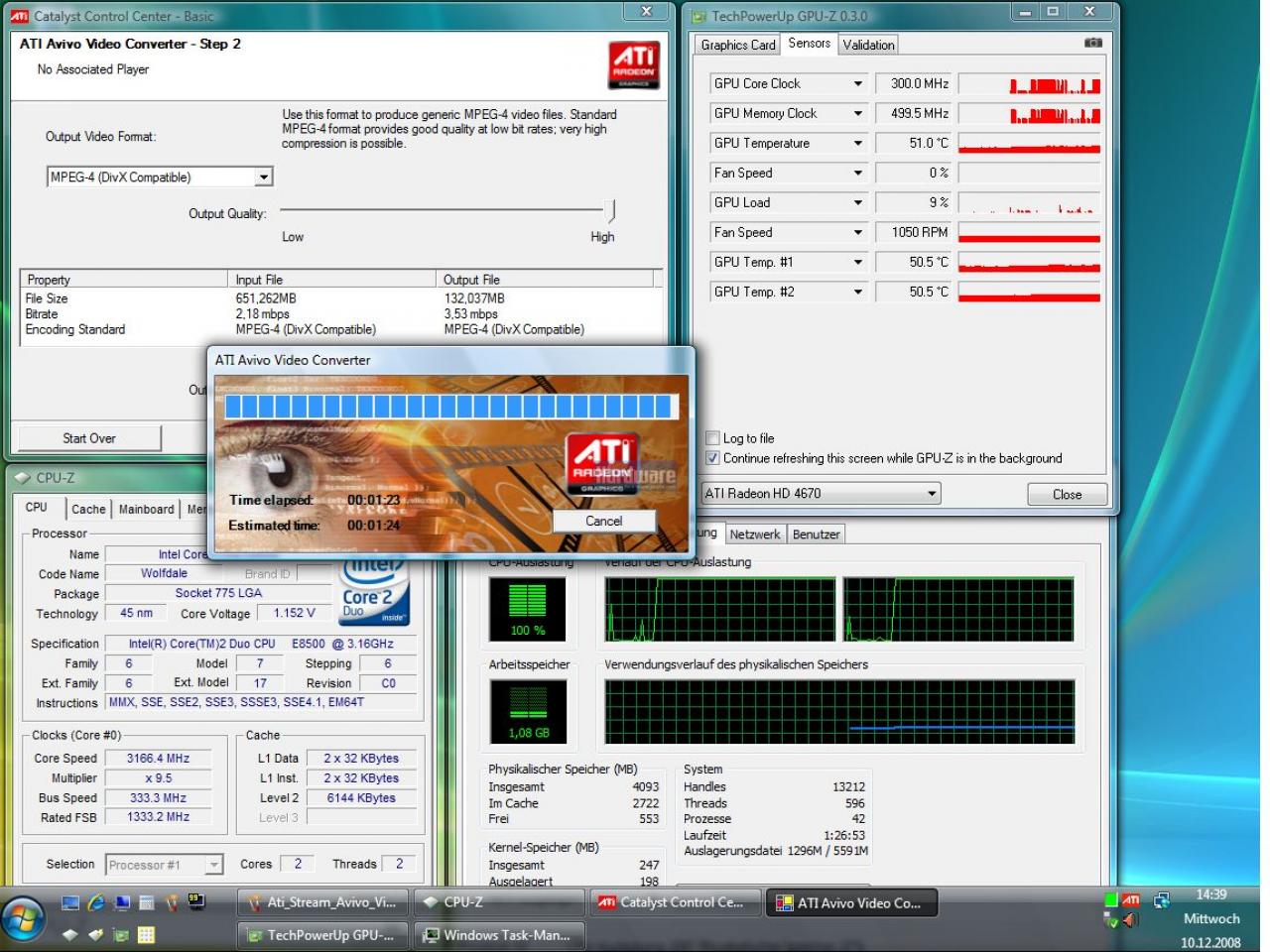Click the memory 1,08 GB gauge in Task Manager
The image size is (1270, 952).
click(527, 711)
